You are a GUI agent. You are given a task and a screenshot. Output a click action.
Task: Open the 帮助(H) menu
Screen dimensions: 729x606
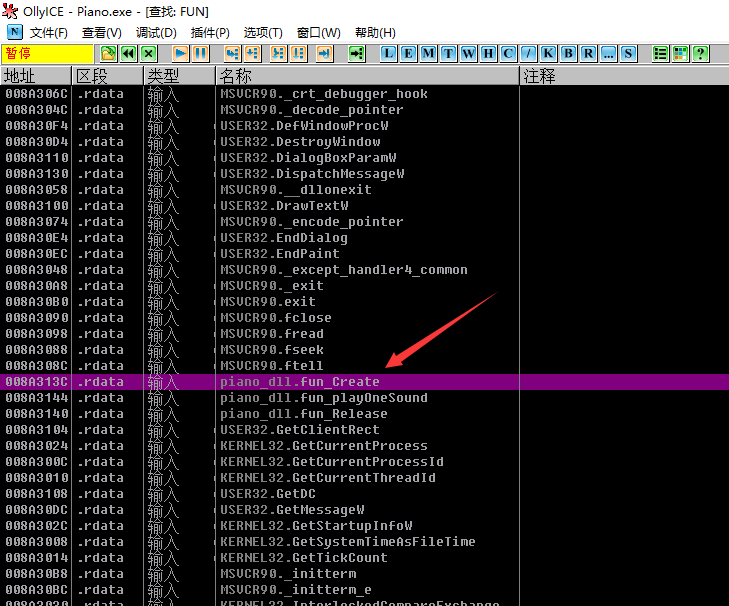[x=375, y=33]
